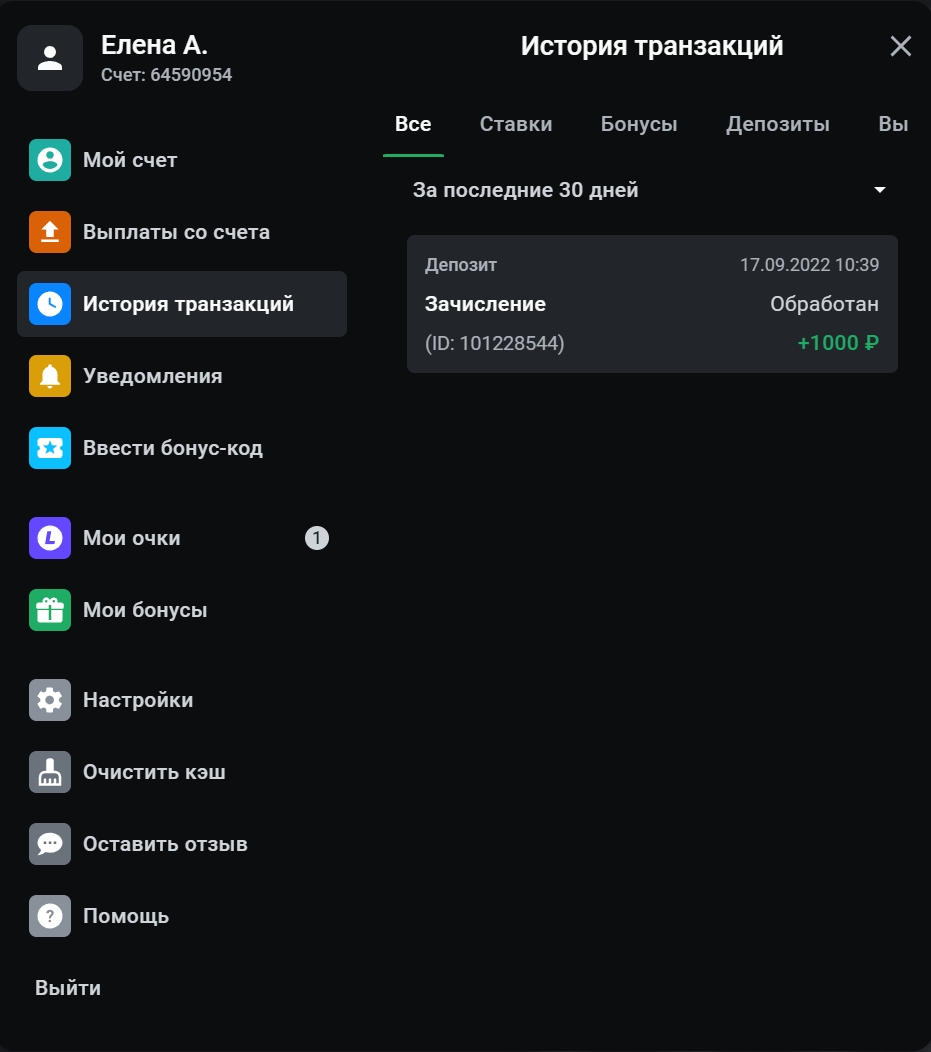
Task: Select the yellow notifications bell icon
Action: (50, 376)
